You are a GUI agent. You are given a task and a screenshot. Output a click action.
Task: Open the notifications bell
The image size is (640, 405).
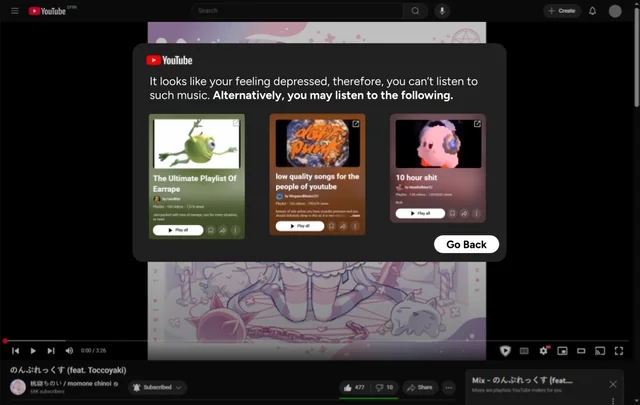[x=592, y=11]
